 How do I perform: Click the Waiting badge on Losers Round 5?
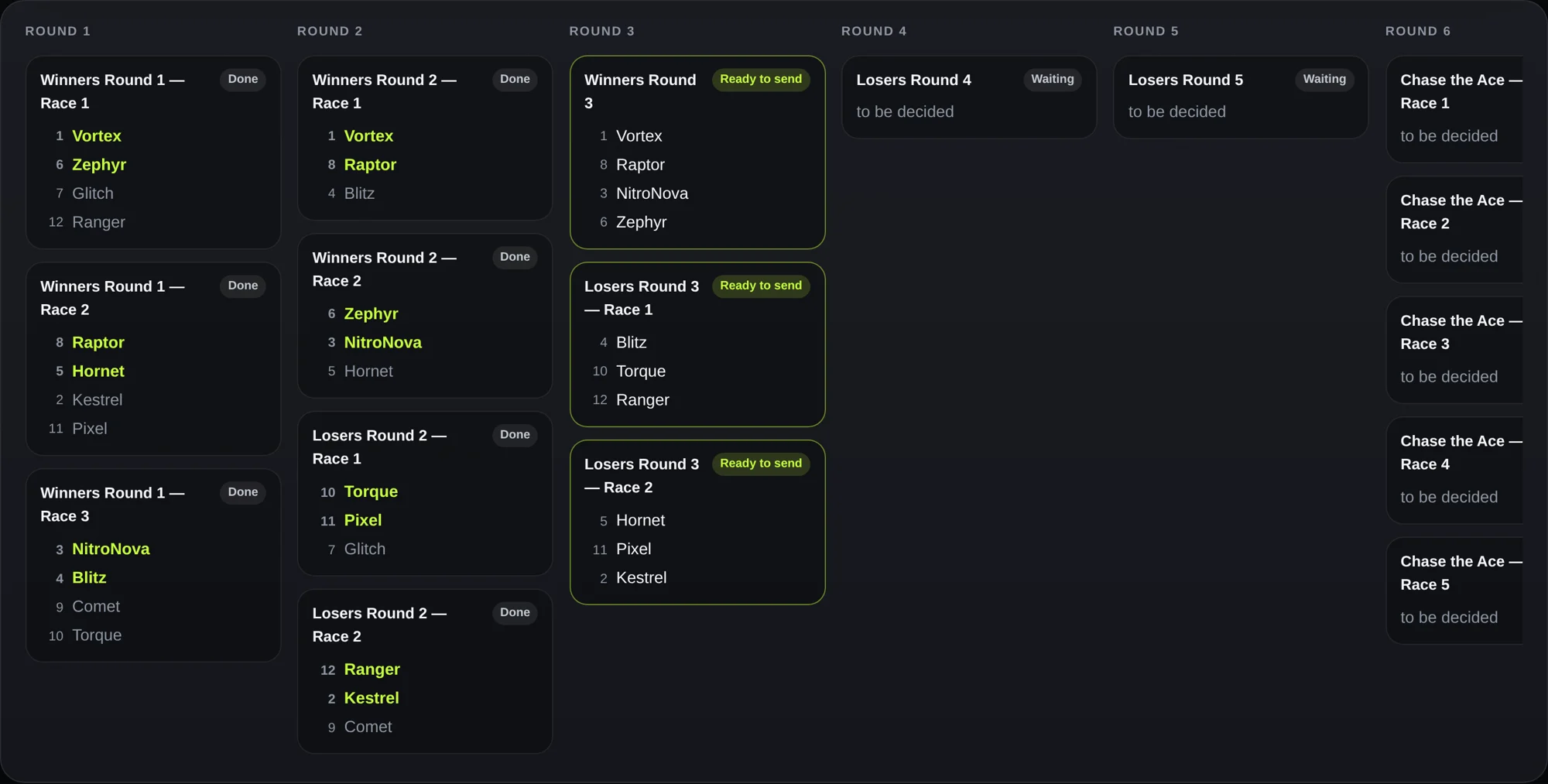click(x=1324, y=79)
